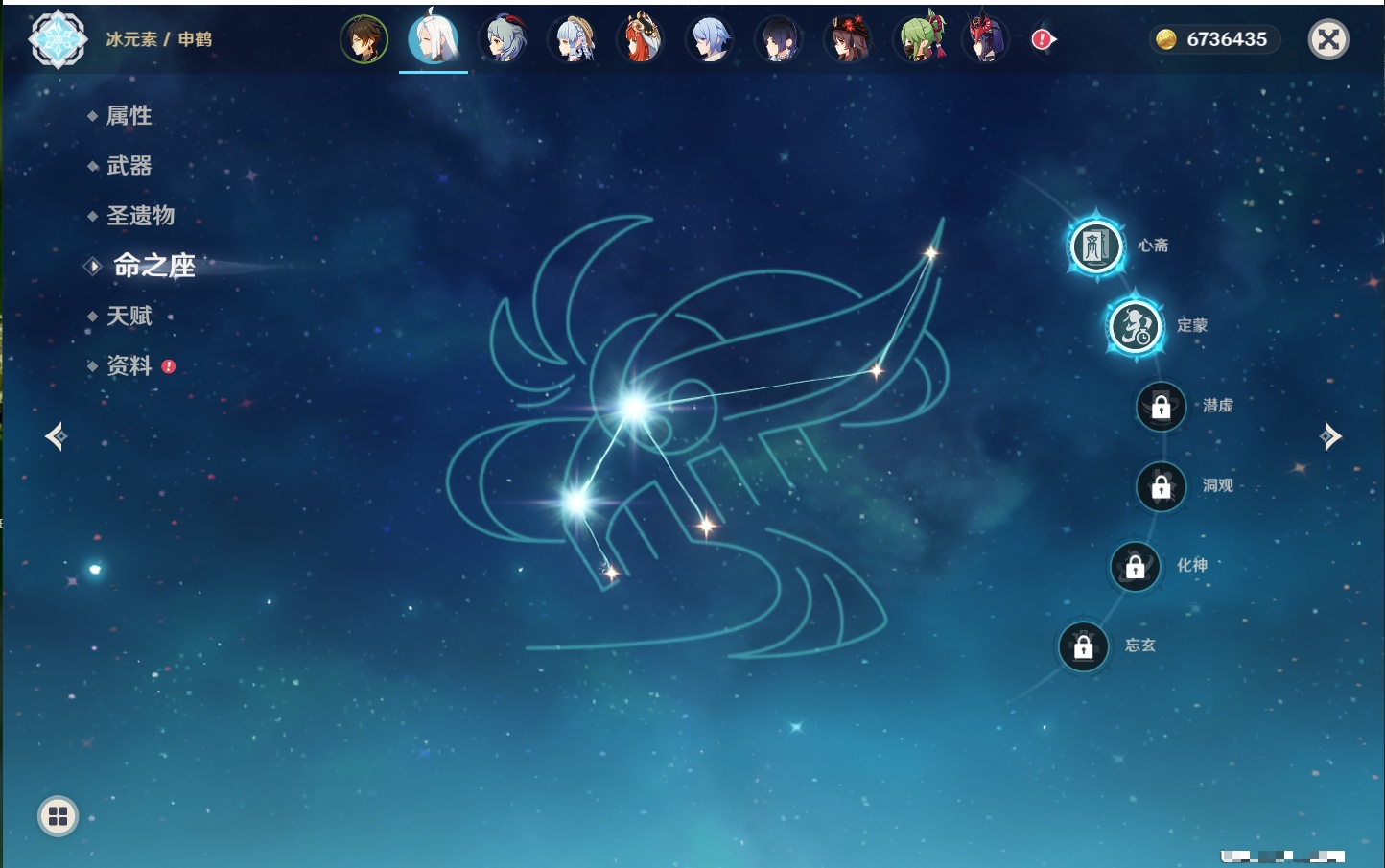
Task: Pick the avatar wearing the red oni mask
Action: [x=987, y=39]
